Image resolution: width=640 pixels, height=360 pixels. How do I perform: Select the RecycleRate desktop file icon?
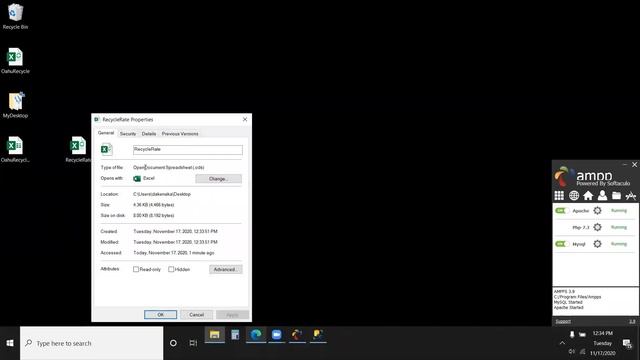[x=78, y=149]
